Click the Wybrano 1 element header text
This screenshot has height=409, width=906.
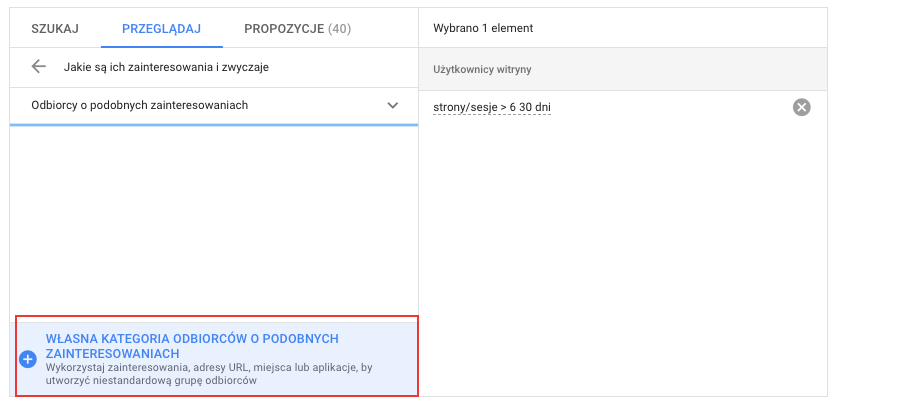pos(483,28)
